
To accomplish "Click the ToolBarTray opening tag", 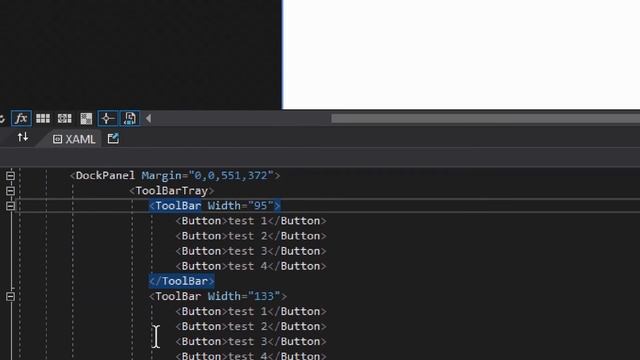I will click(x=171, y=191).
